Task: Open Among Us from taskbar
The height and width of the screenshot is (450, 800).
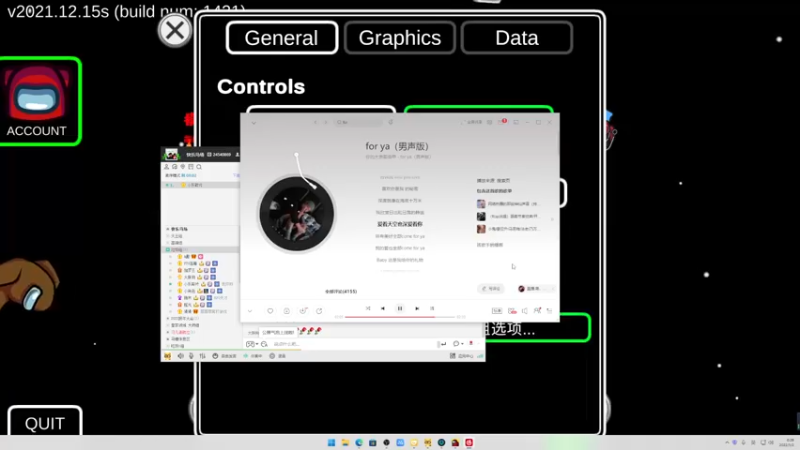Action: (455, 443)
